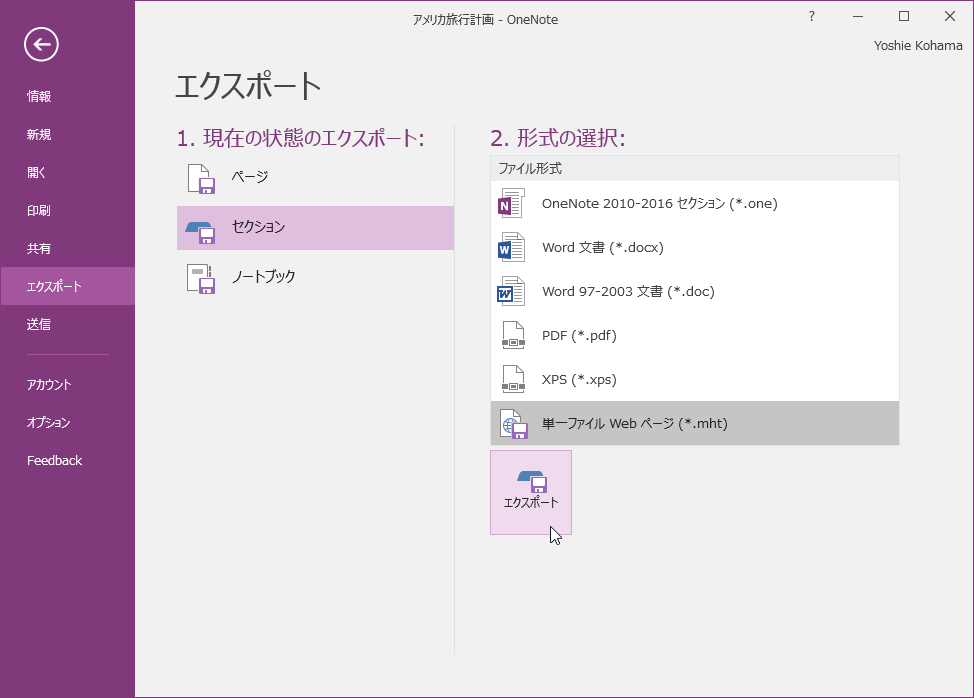Click Feedback in the sidebar

click(54, 460)
